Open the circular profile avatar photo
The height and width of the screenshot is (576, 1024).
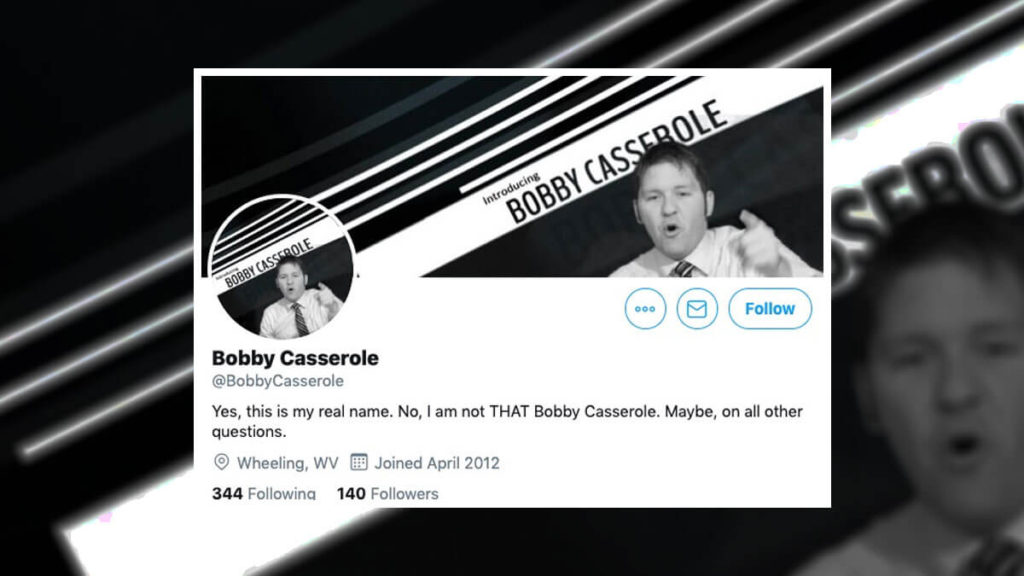[282, 267]
